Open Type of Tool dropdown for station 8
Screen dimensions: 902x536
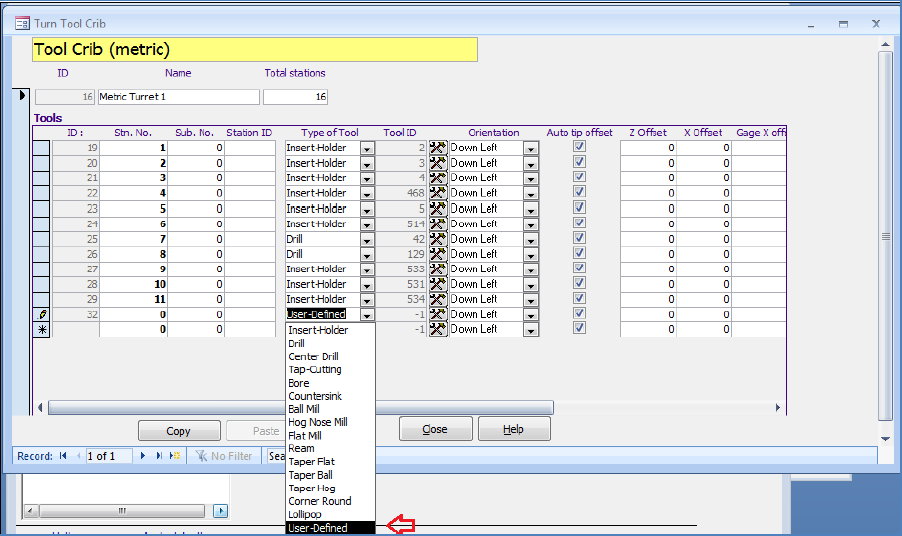tap(367, 254)
